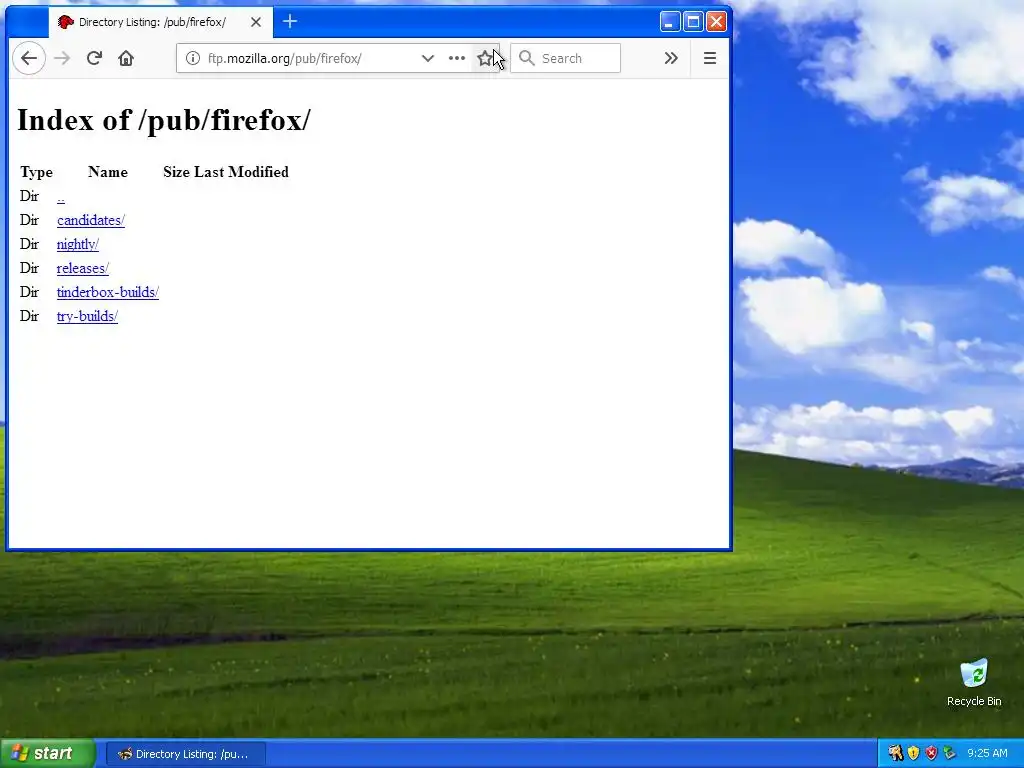Screen dimensions: 1024x768
Task: Open the tinderbox-builds/ directory
Action: tap(108, 292)
